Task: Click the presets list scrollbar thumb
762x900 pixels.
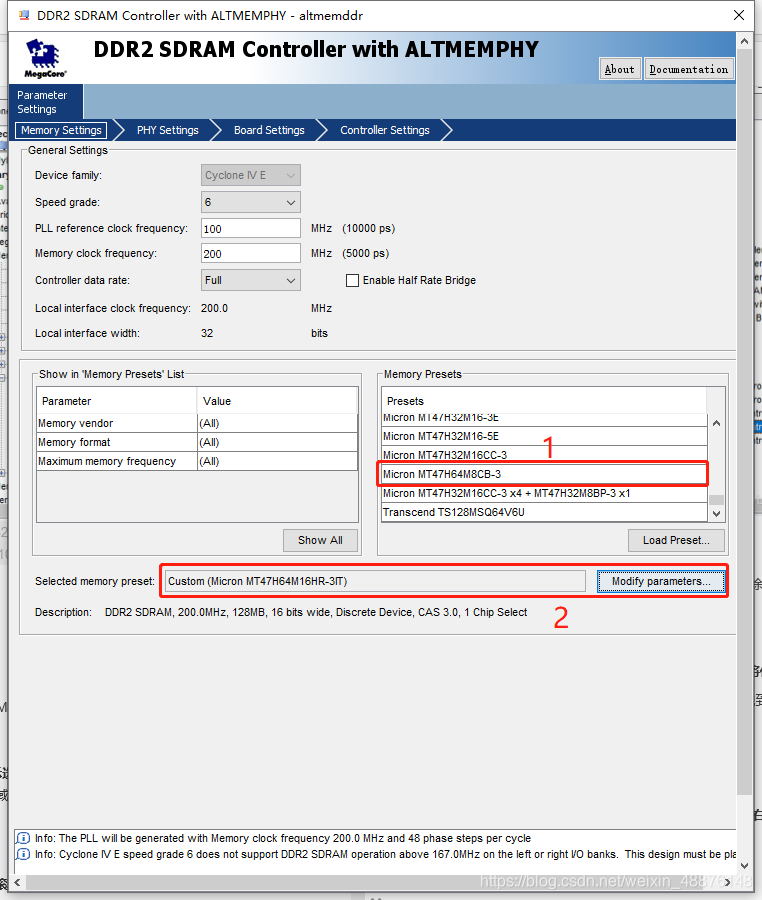Action: click(716, 500)
